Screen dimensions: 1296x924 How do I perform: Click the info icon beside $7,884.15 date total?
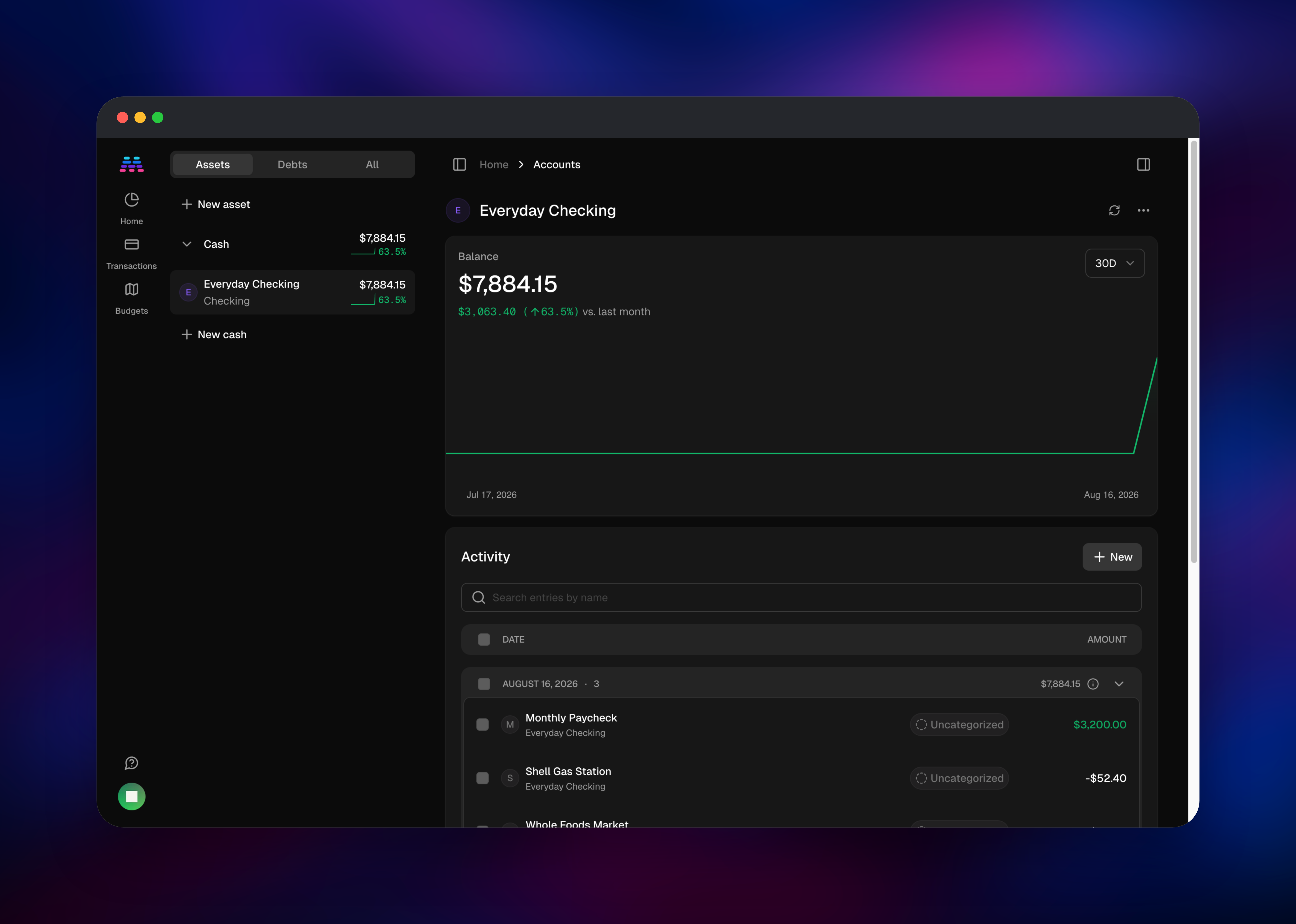point(1093,684)
